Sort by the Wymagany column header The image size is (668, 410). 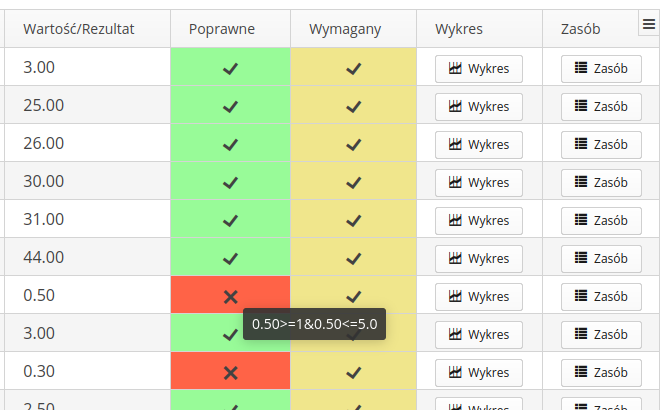coord(345,30)
